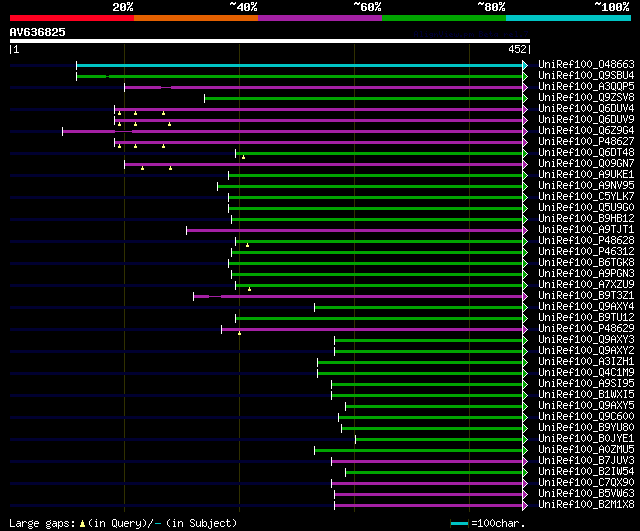Click UniRef100_A9PGN3 label

(586, 274)
